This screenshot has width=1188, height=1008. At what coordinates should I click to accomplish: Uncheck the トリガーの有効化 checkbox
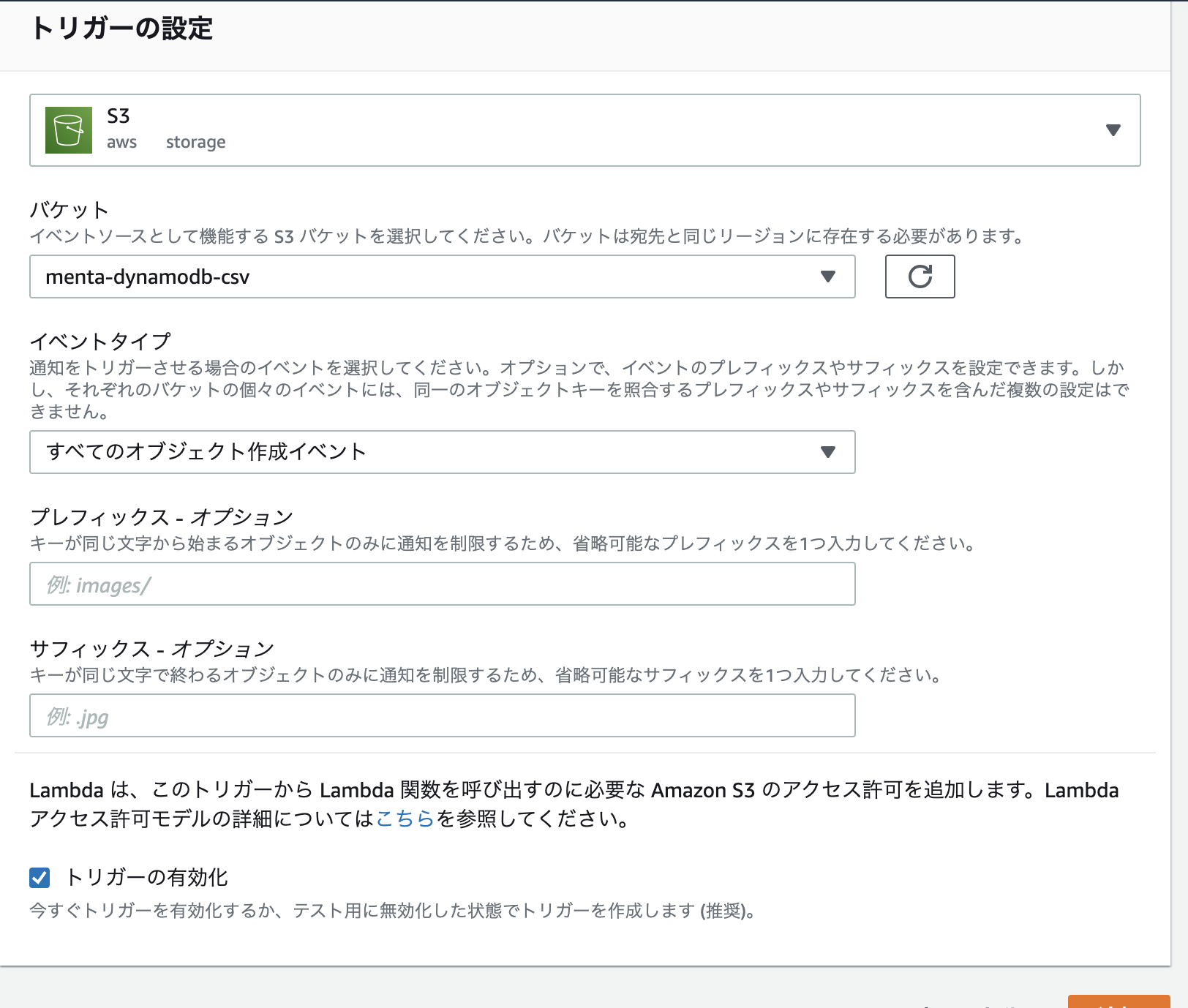click(x=40, y=877)
